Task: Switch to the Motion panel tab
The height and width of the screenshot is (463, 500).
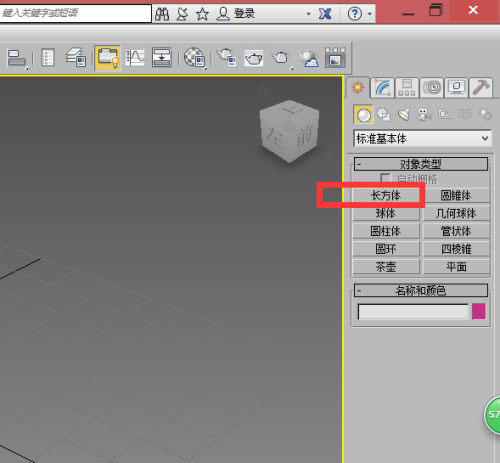Action: 432,88
